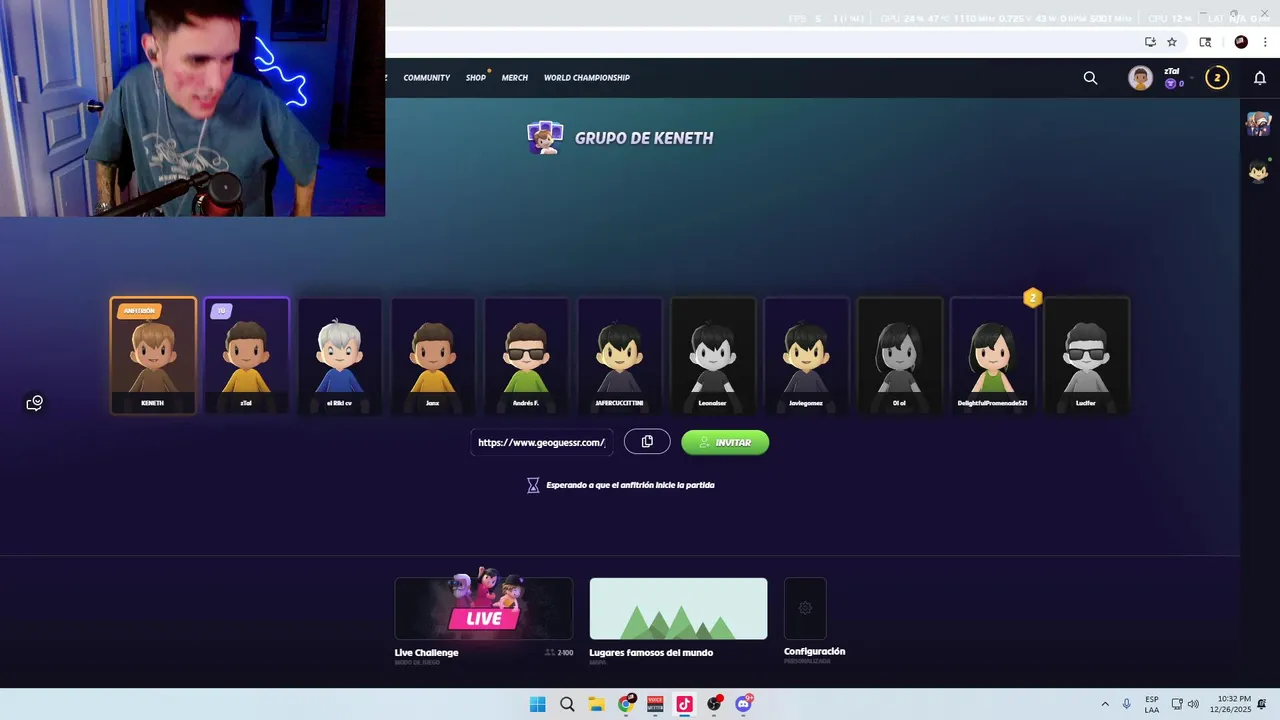Select the JAFERCUCCITTINI player card

pyautogui.click(x=619, y=355)
